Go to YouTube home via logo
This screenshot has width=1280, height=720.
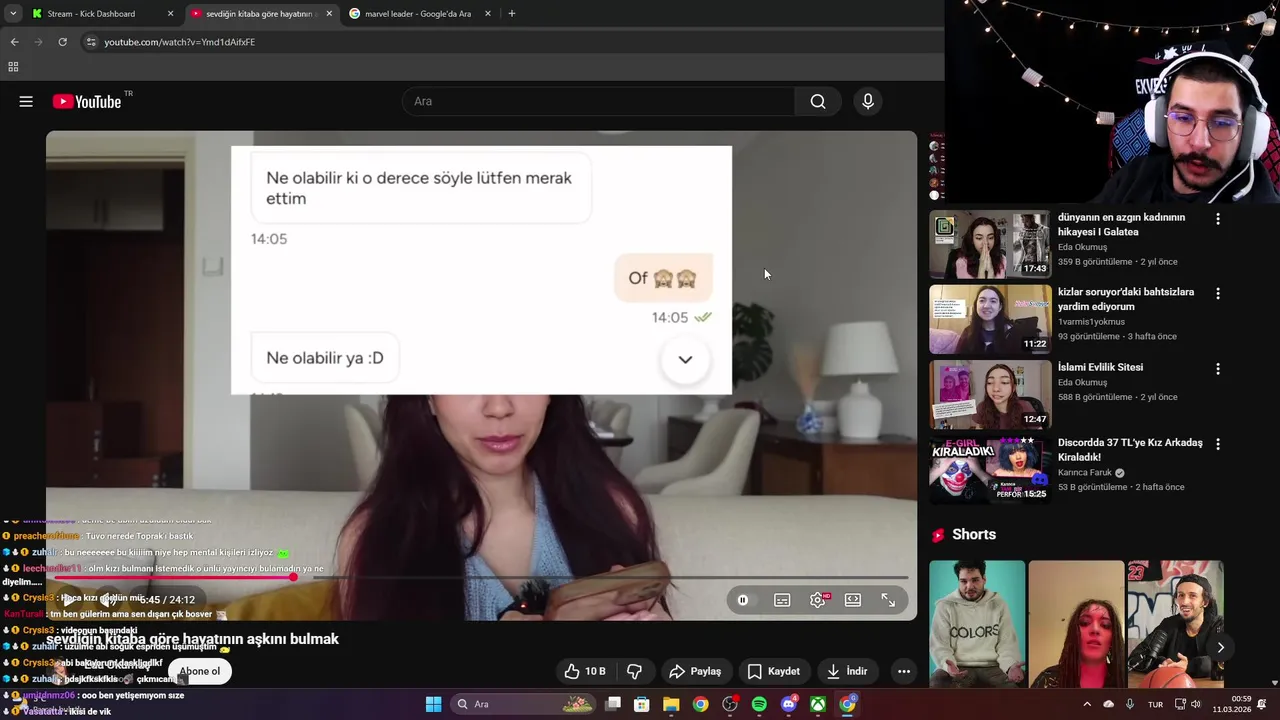pos(87,101)
